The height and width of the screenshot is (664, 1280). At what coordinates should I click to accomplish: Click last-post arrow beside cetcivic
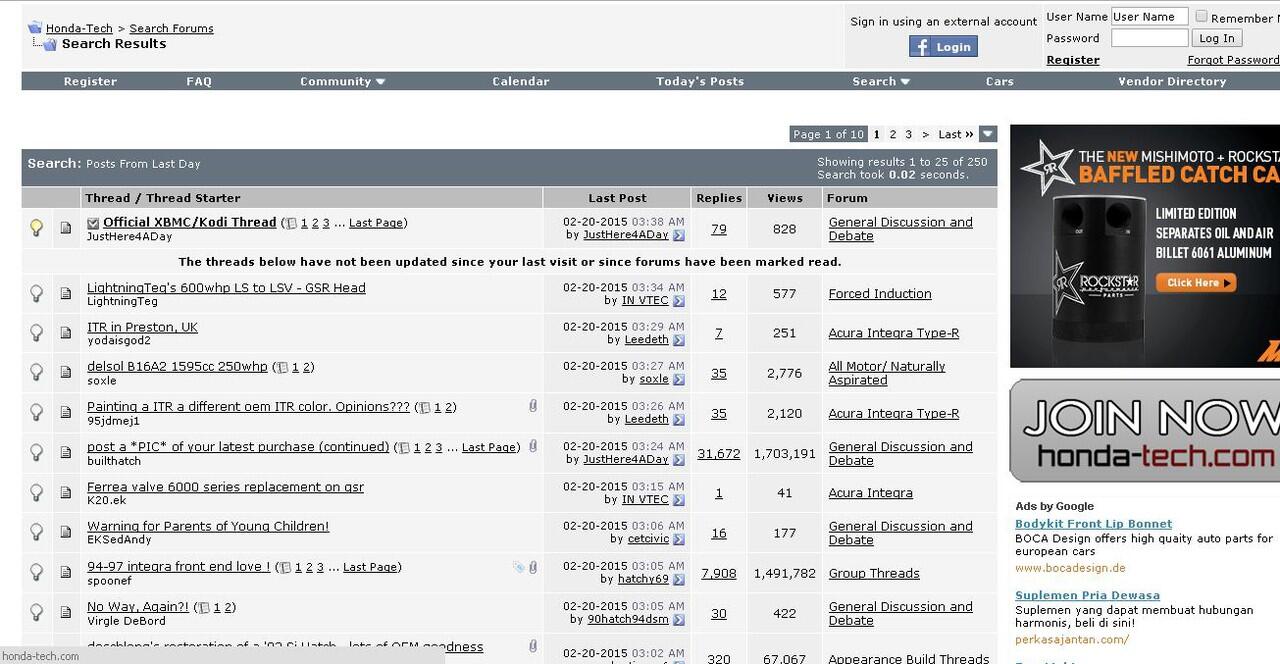(x=679, y=540)
